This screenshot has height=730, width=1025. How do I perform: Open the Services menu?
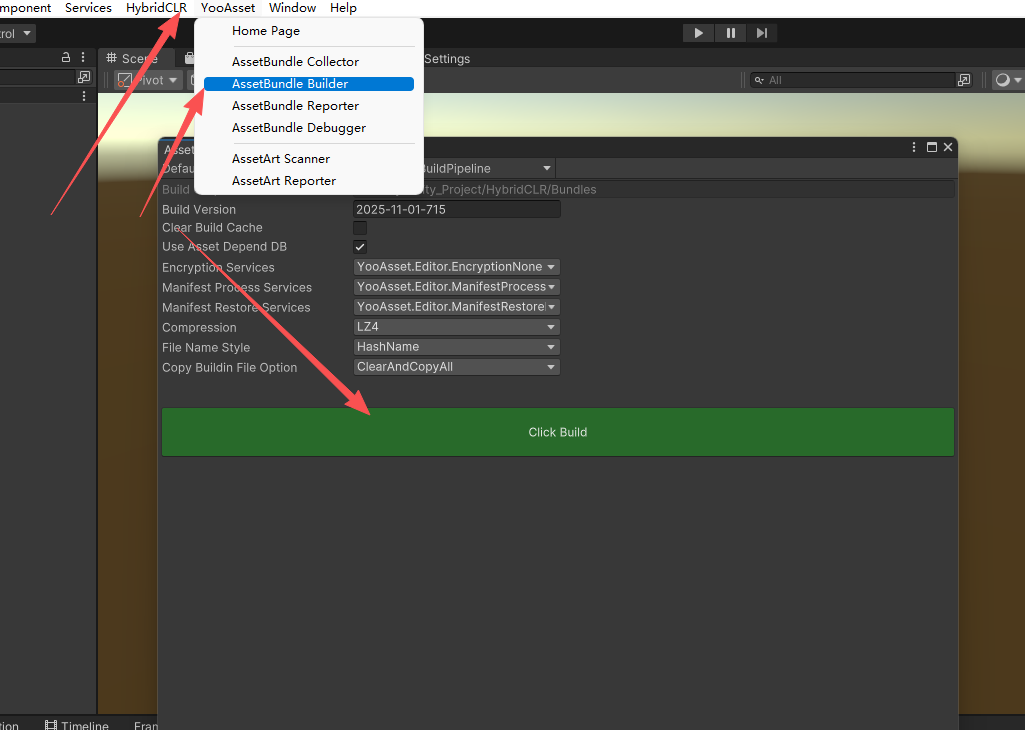pos(88,8)
